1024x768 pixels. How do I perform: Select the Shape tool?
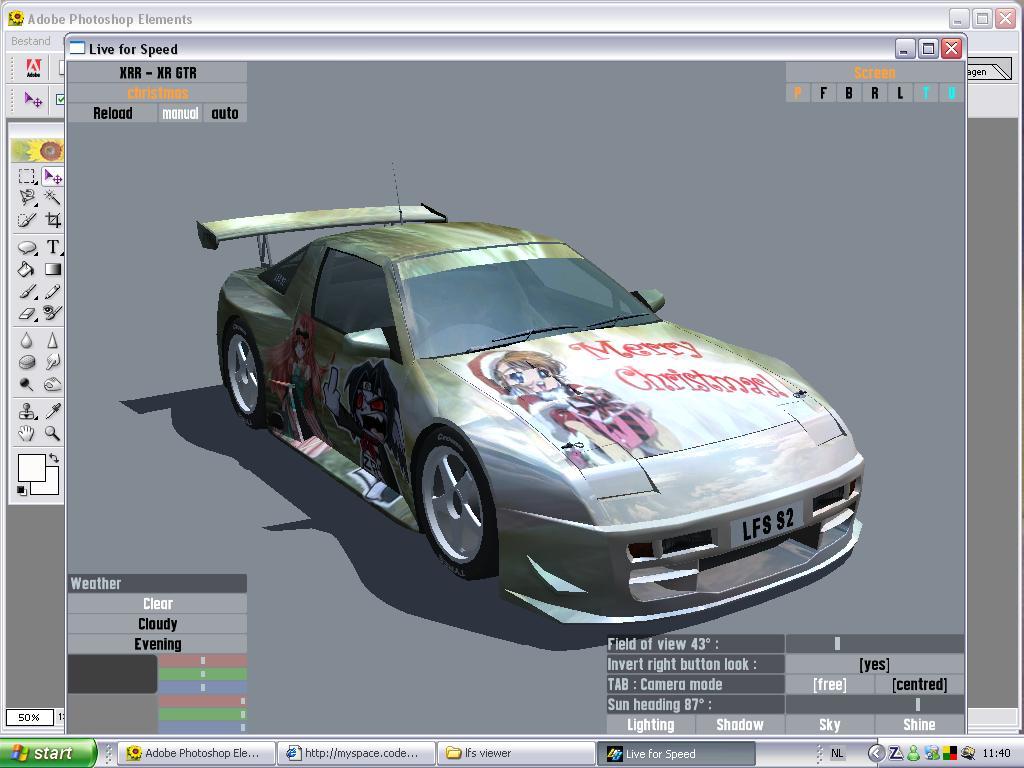[x=26, y=248]
